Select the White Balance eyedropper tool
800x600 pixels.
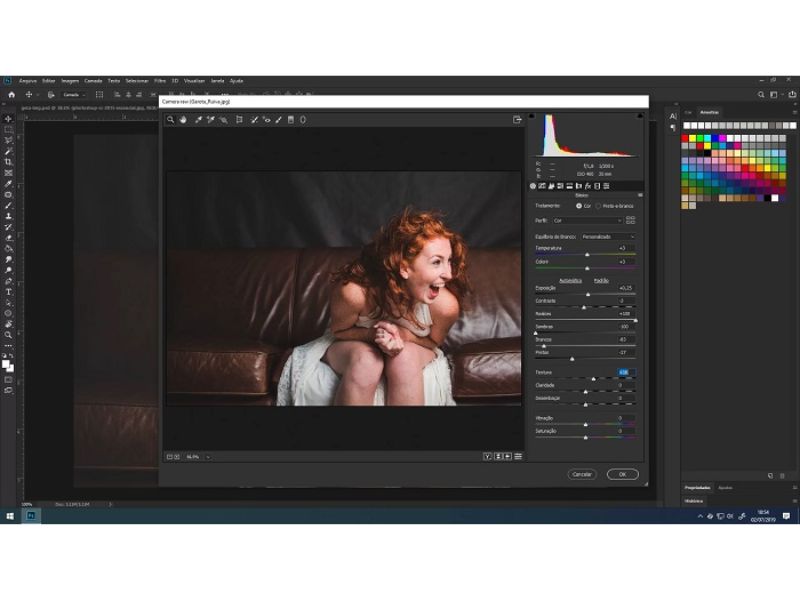coord(198,120)
